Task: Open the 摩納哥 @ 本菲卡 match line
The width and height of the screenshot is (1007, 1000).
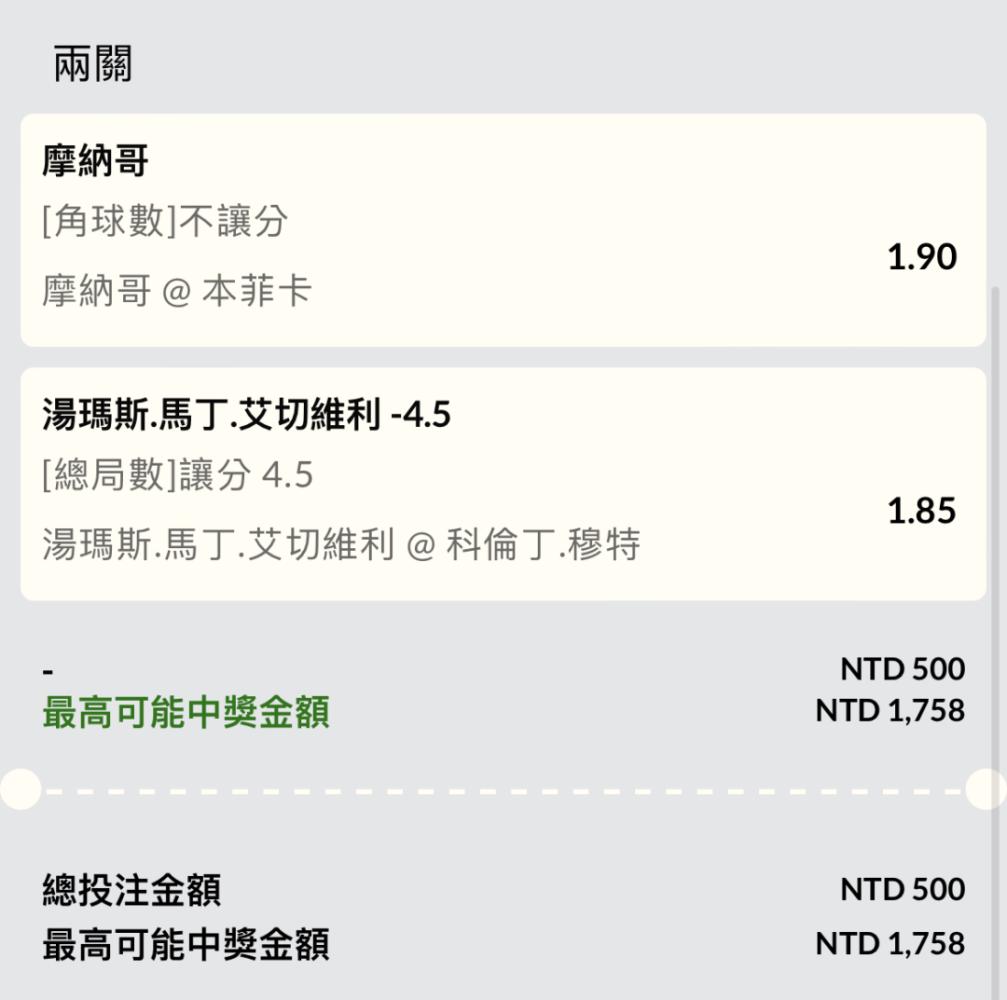Action: pos(177,290)
